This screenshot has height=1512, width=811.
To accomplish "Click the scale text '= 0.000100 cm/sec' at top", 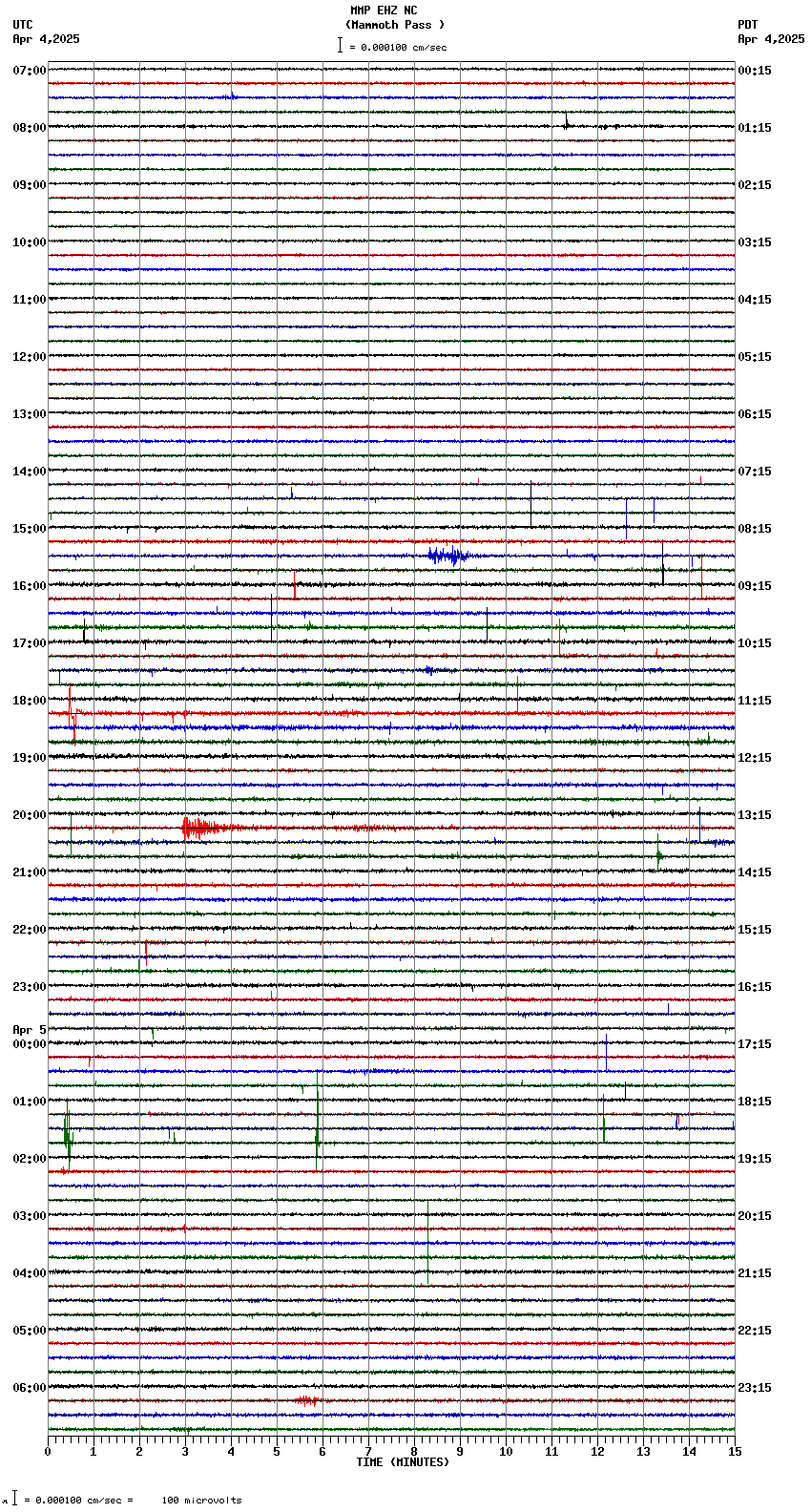I will tap(398, 47).
